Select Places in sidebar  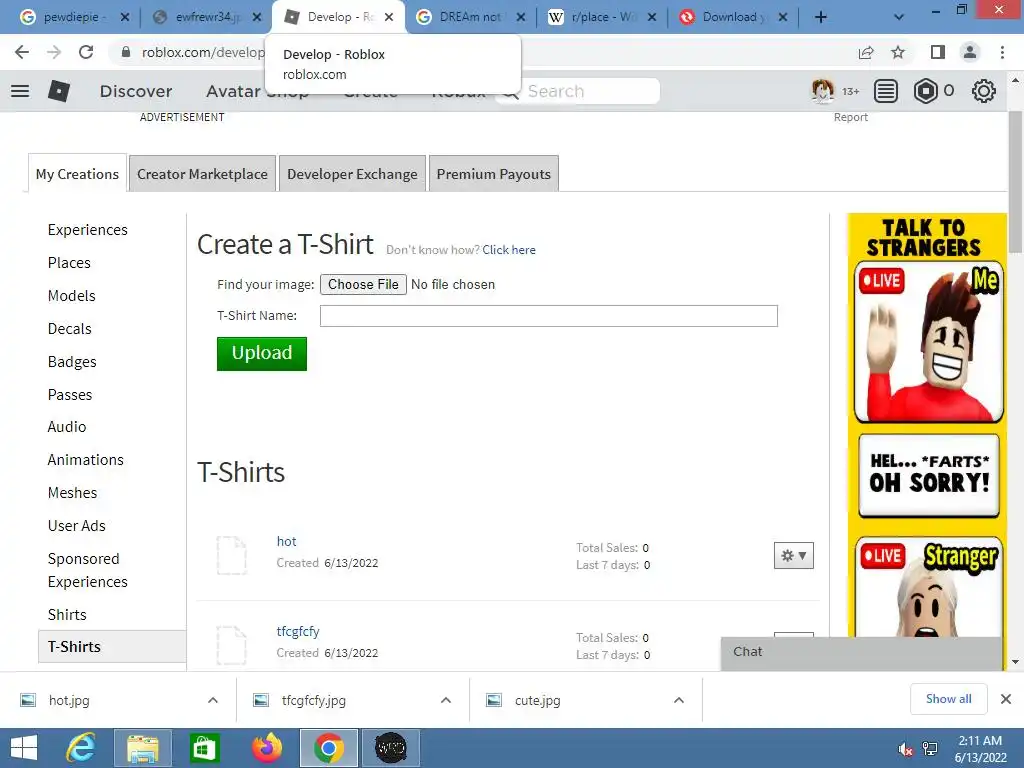pos(69,263)
